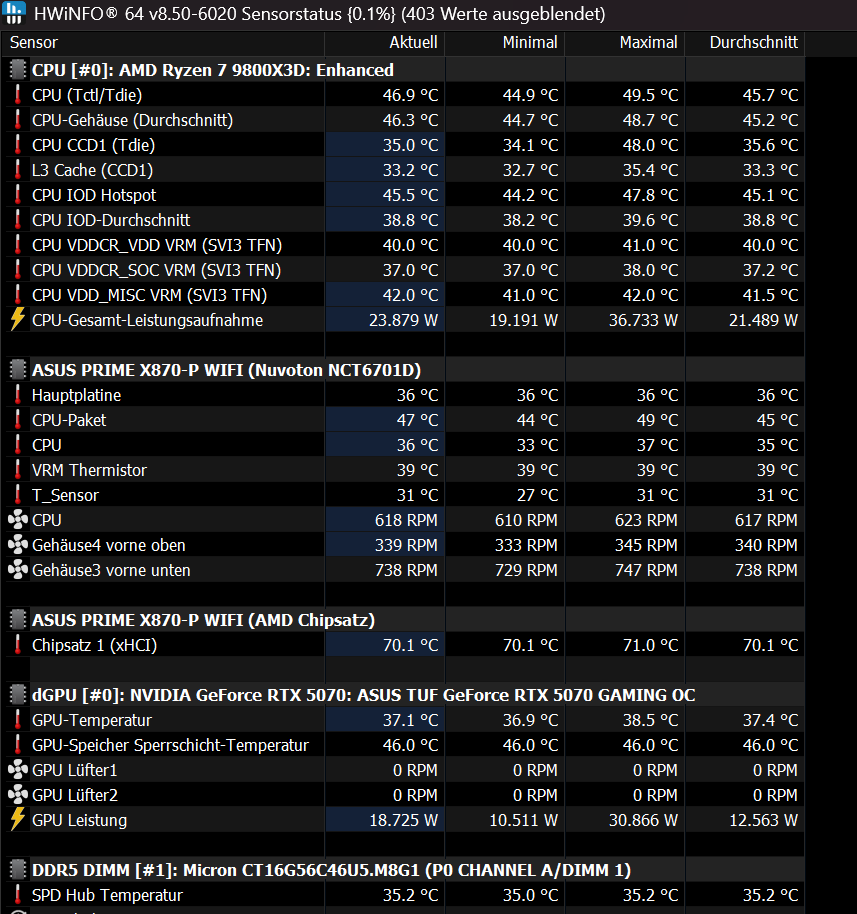Viewport: 857px width, 914px height.
Task: Click thermometer icon beside VRM Thermistor
Action: [x=18, y=470]
